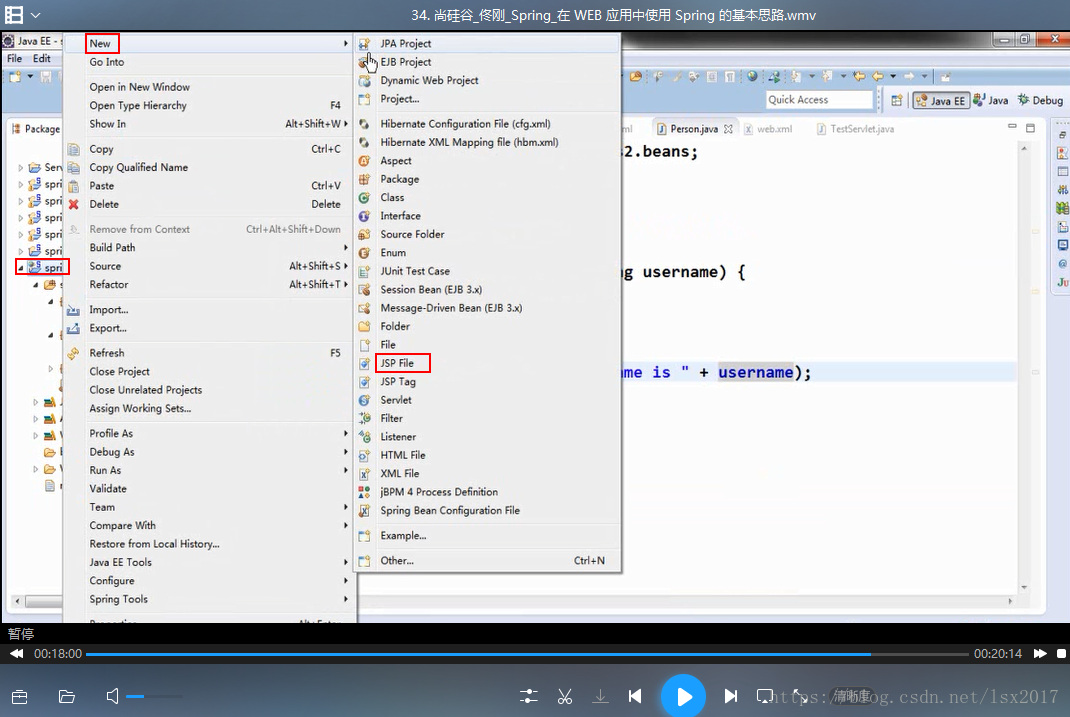This screenshot has width=1070, height=717.
Task: Click the player open-folder icon
Action: click(x=66, y=697)
